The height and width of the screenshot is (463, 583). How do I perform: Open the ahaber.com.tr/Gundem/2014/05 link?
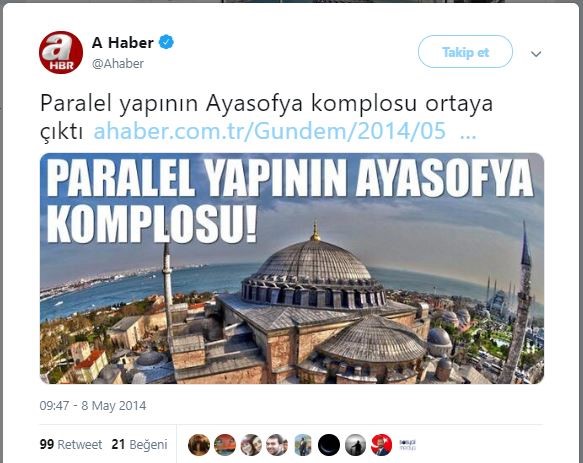pos(270,131)
